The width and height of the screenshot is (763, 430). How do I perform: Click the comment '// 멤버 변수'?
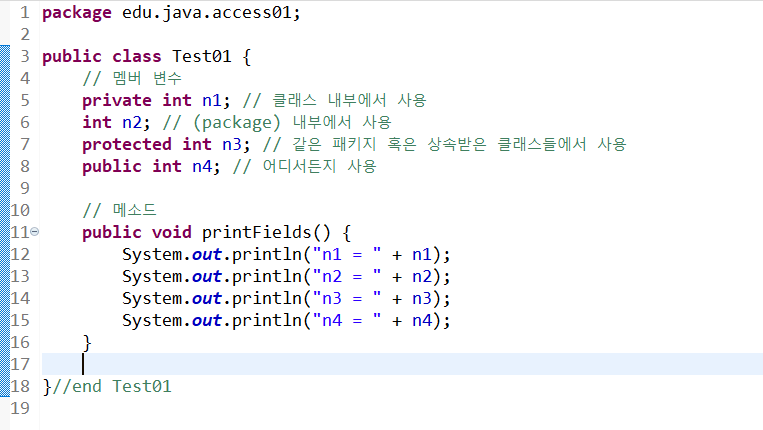[132, 78]
